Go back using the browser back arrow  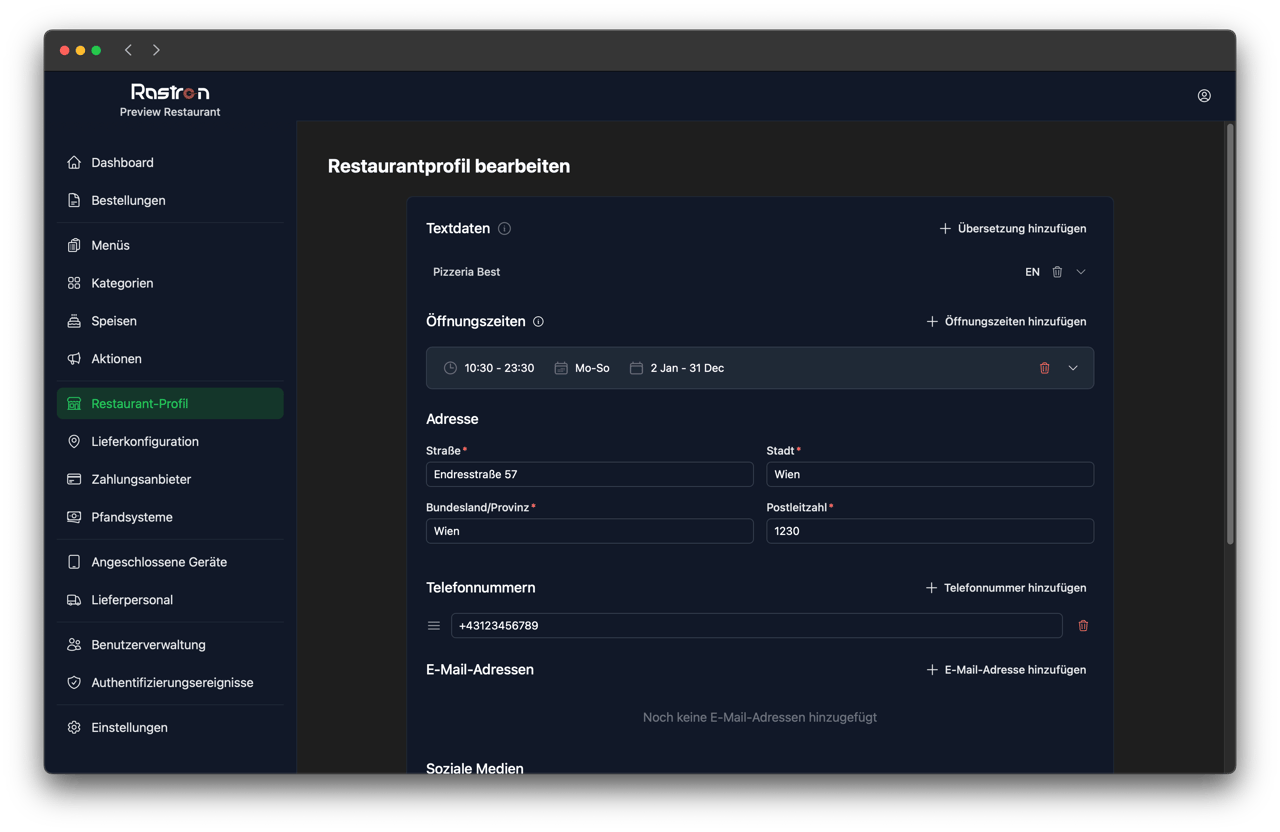pyautogui.click(x=128, y=50)
